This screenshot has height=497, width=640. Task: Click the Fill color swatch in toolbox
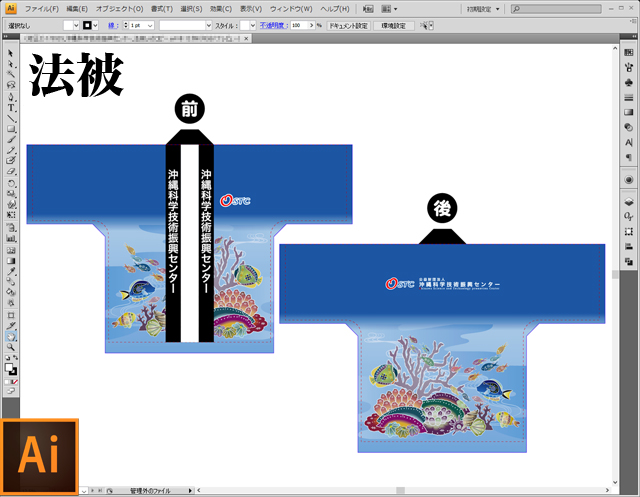click(9, 368)
